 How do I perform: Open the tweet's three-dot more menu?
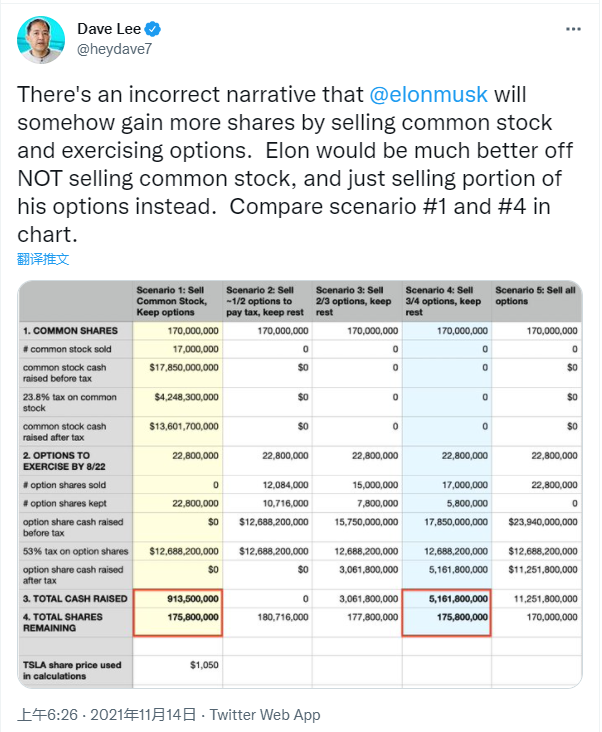point(573,30)
